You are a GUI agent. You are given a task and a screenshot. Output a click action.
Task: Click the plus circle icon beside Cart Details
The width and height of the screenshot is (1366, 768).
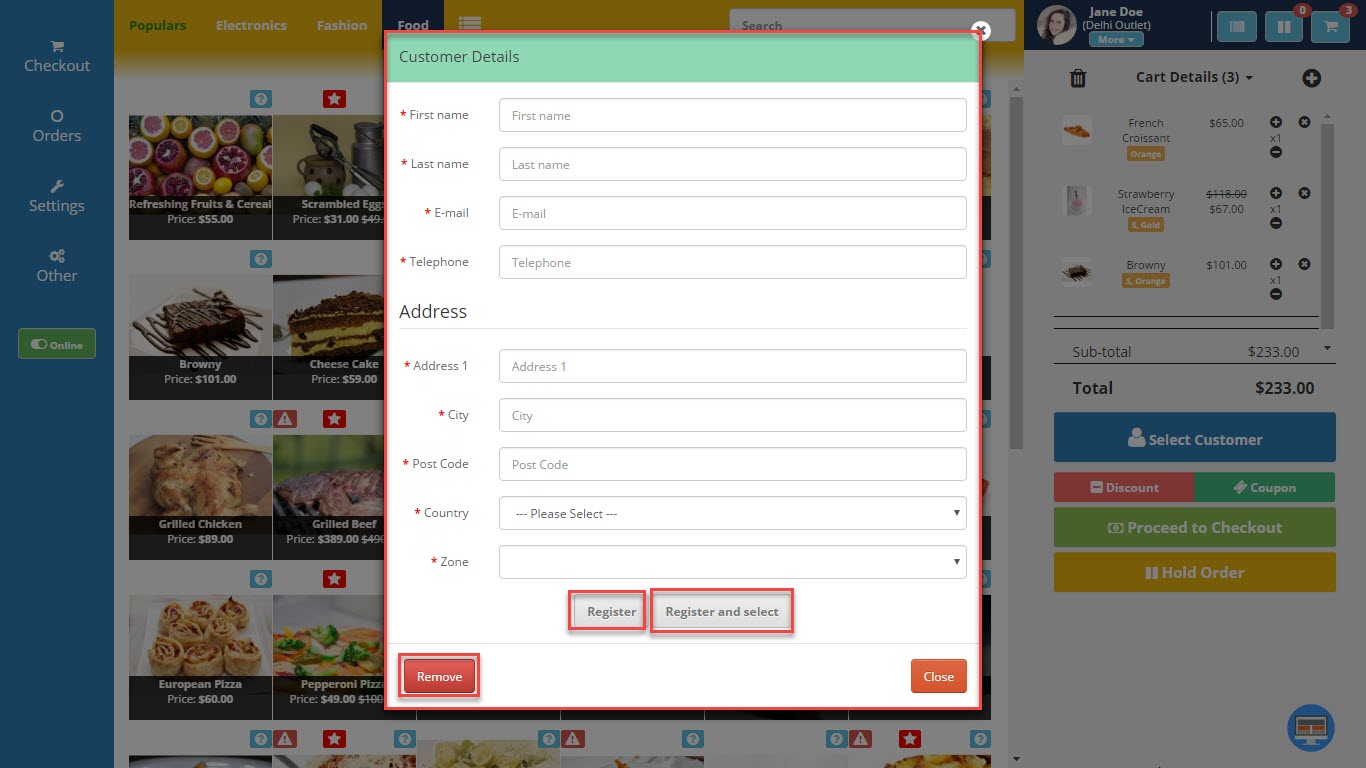pyautogui.click(x=1311, y=78)
